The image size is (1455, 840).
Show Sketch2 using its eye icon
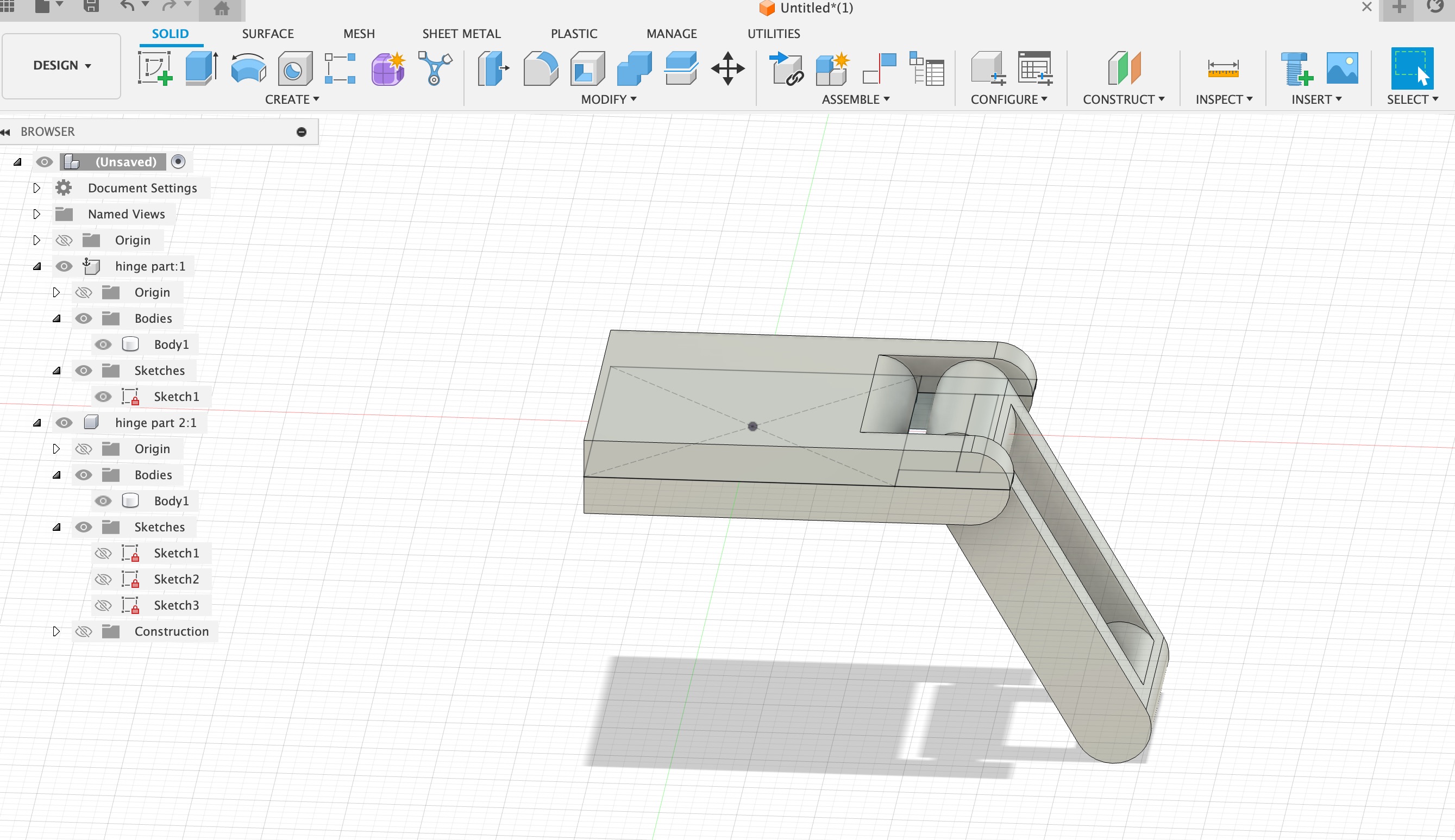coord(103,579)
